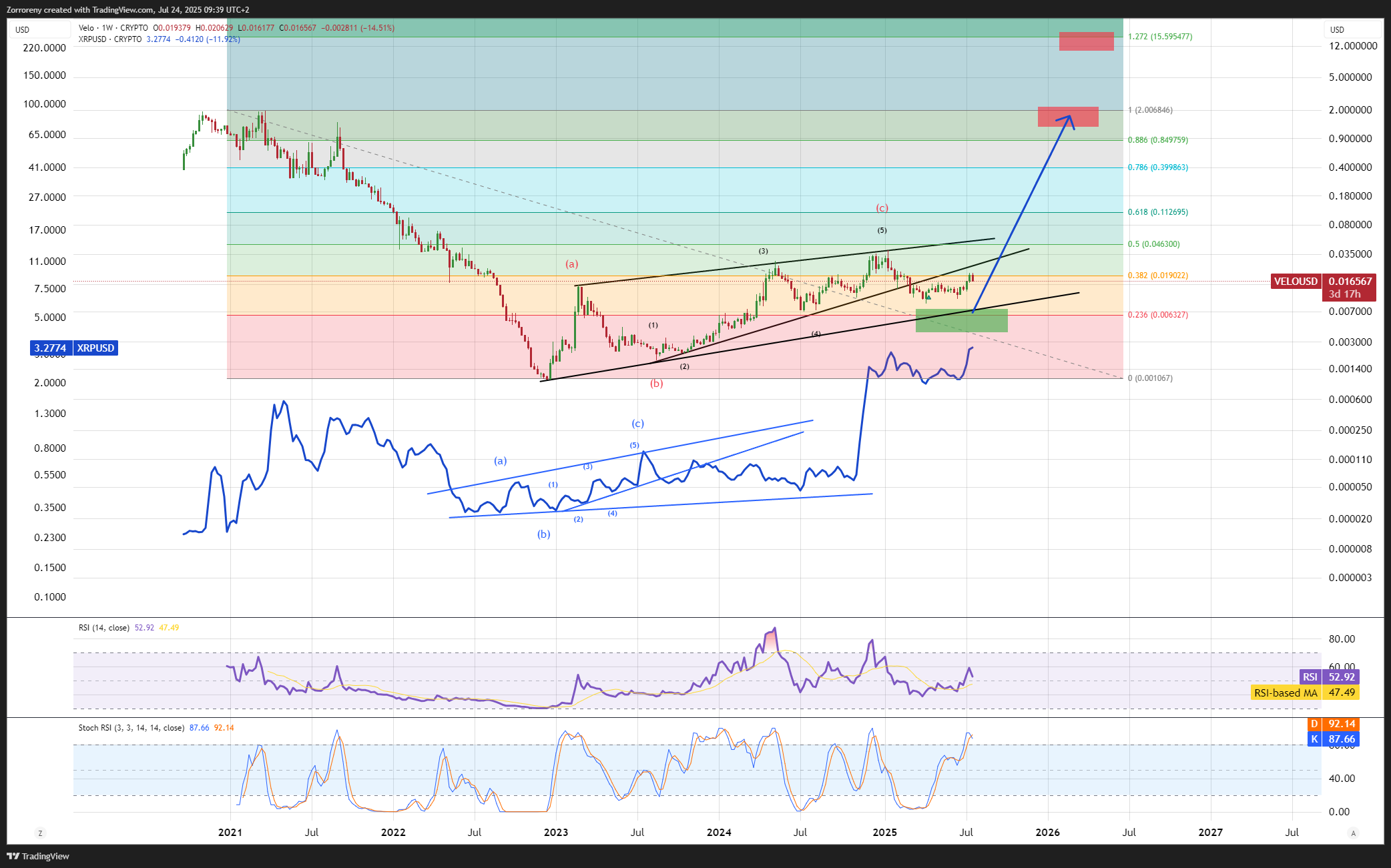Click 0.000003 on the right price scale
1391x868 pixels.
tap(1351, 578)
